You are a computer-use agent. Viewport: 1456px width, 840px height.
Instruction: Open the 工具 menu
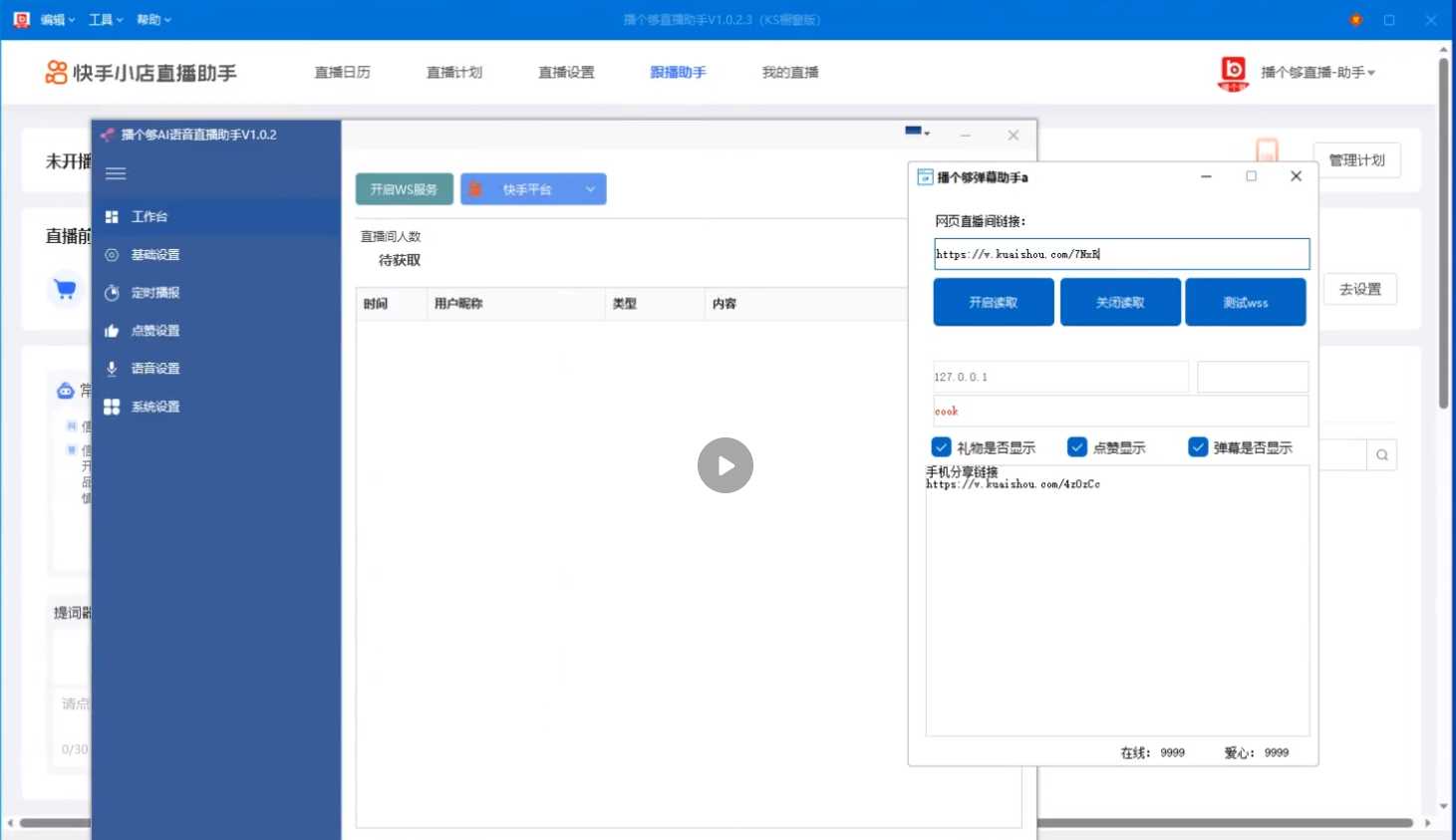106,20
